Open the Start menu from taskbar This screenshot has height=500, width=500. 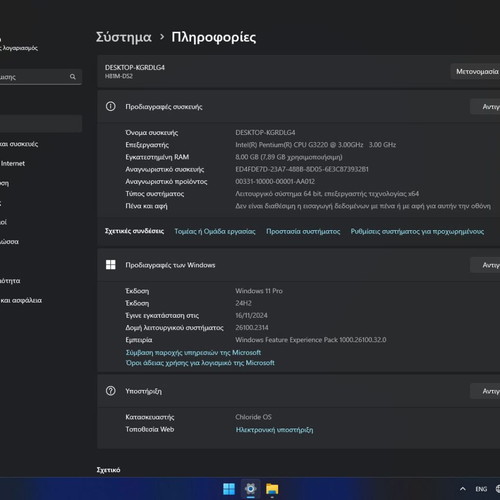229,489
